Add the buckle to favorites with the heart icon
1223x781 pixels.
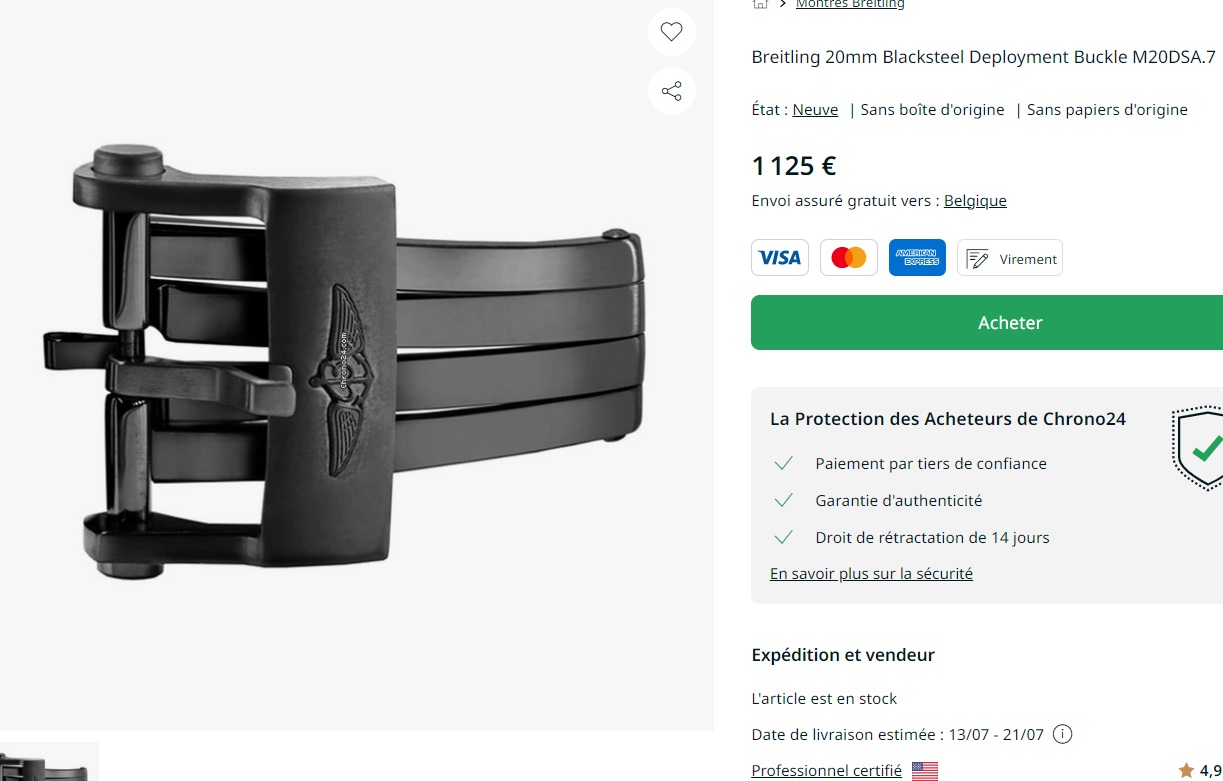point(671,32)
